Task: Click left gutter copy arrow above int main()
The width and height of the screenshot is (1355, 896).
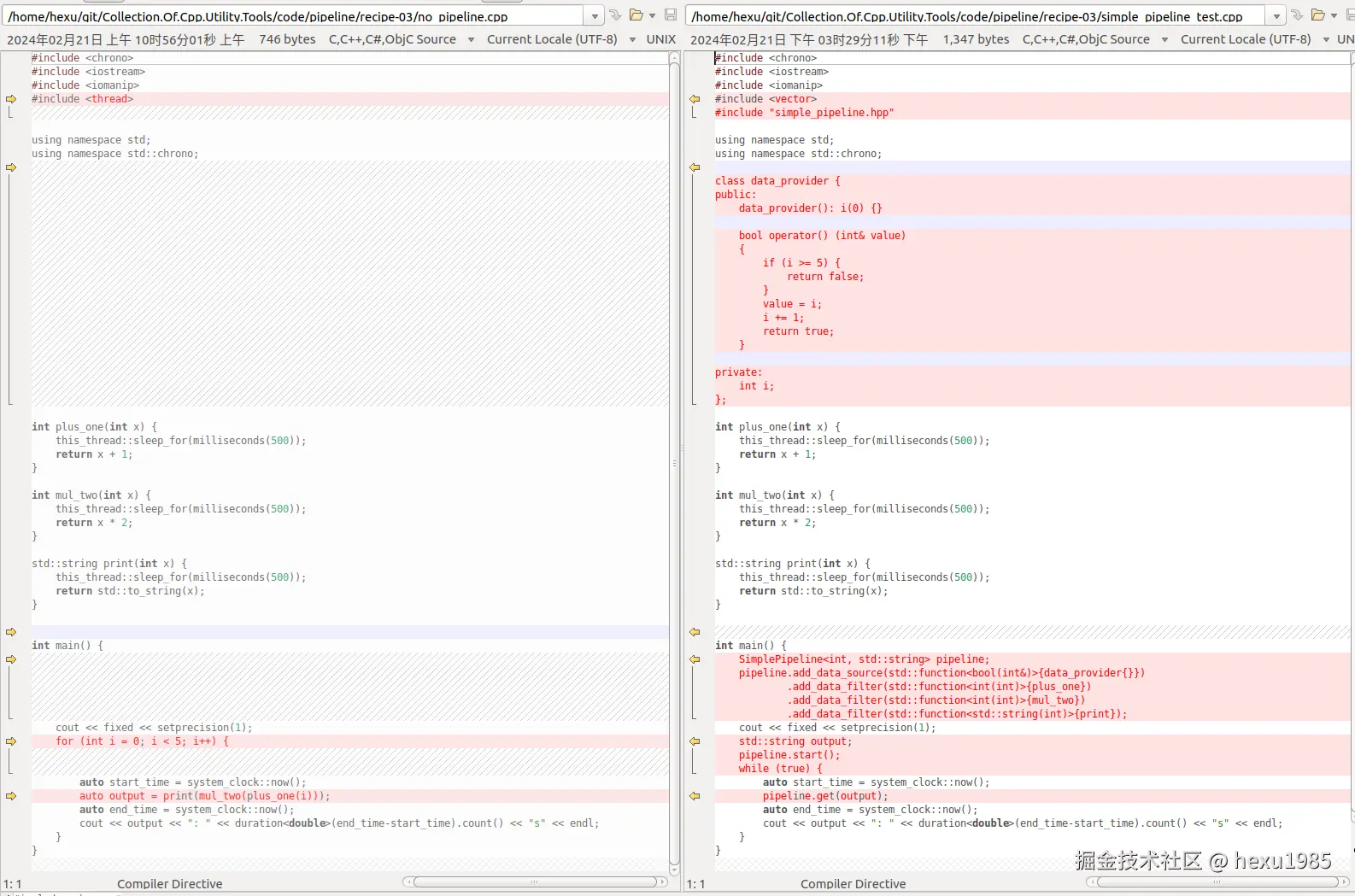Action: tap(11, 632)
